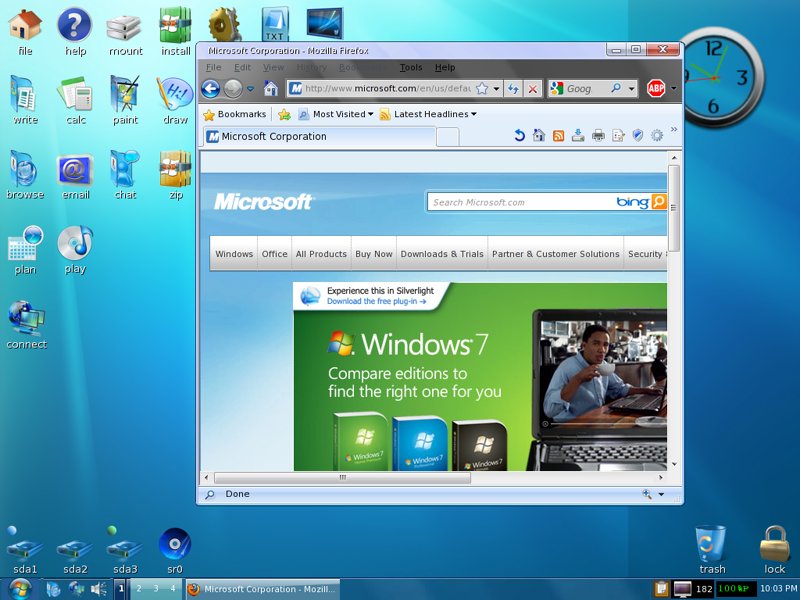The width and height of the screenshot is (800, 600).
Task: Click the Bing search magnifier button
Action: coord(659,202)
